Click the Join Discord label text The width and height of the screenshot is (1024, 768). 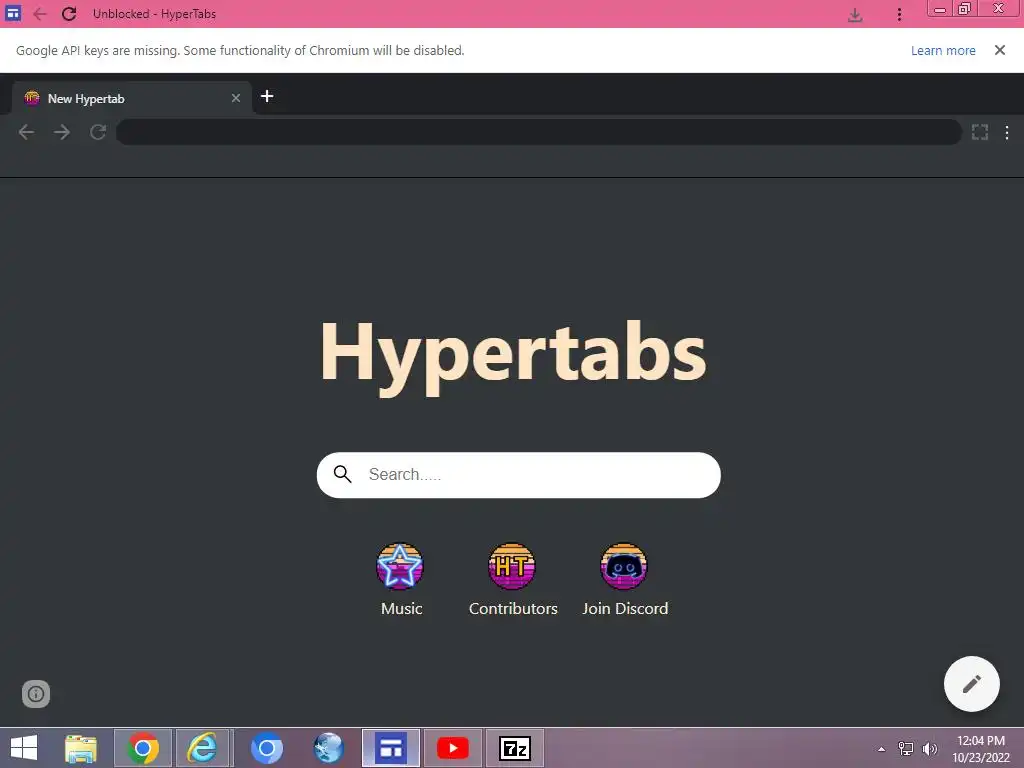[625, 609]
